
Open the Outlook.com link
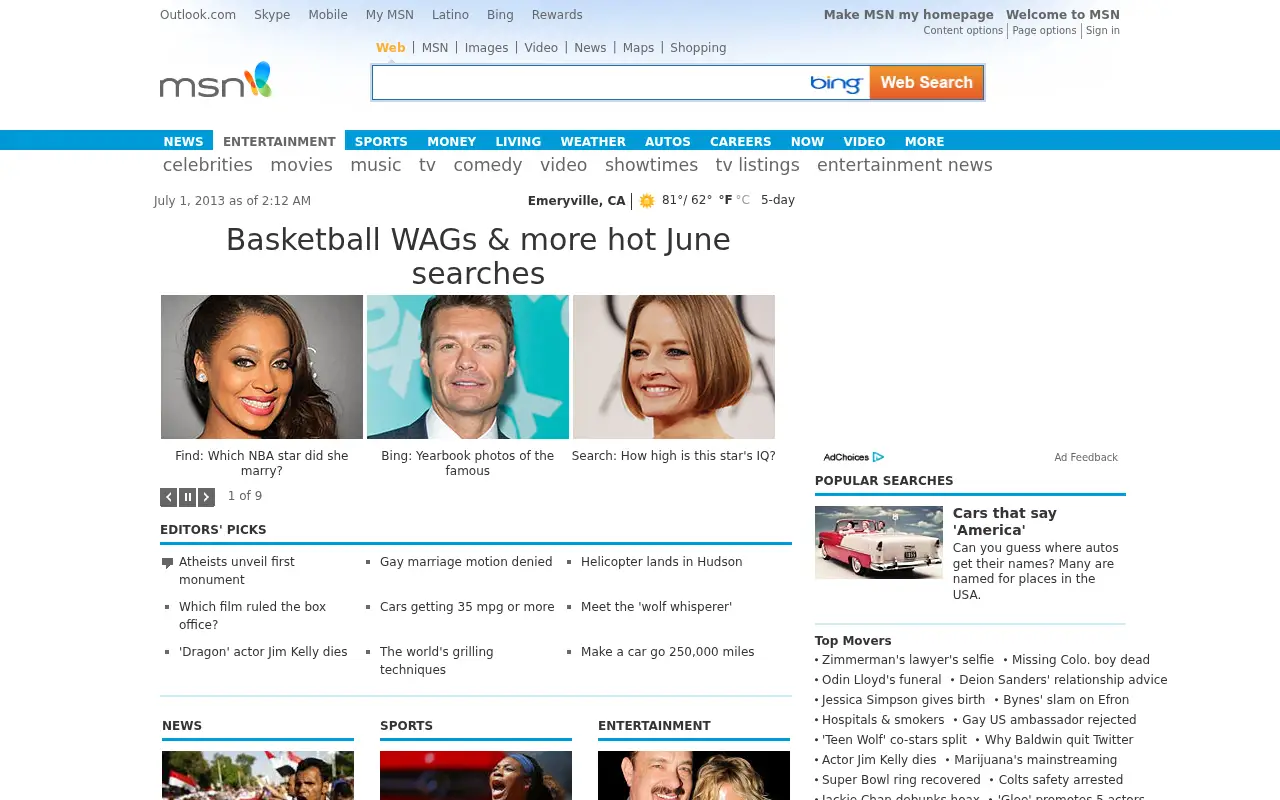point(198,15)
